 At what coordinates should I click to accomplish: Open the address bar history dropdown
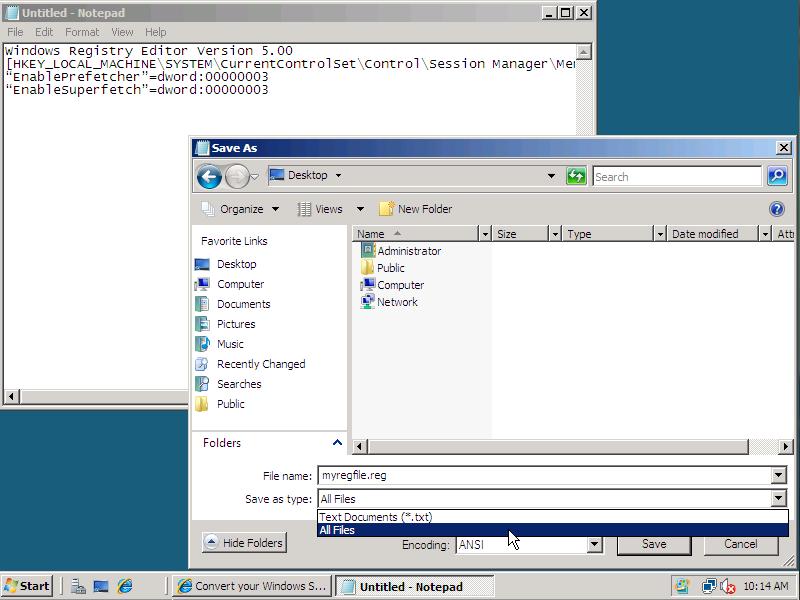[x=551, y=176]
